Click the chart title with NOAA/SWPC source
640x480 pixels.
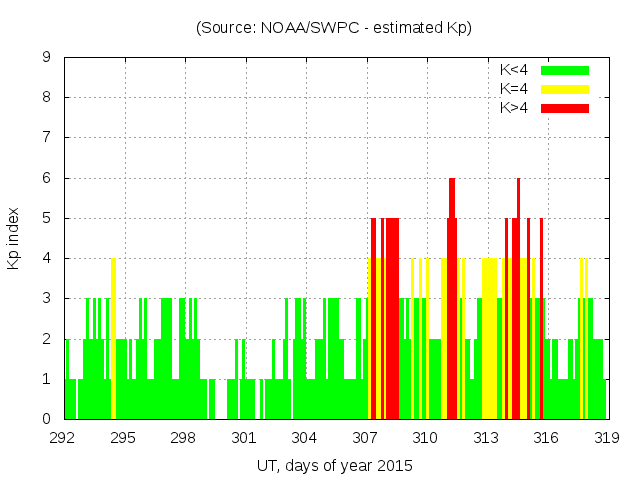(x=334, y=28)
